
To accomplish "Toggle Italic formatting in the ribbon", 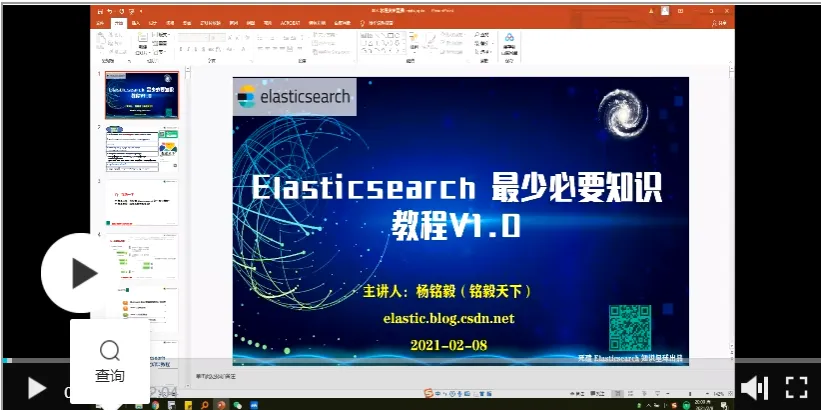I will [188, 49].
